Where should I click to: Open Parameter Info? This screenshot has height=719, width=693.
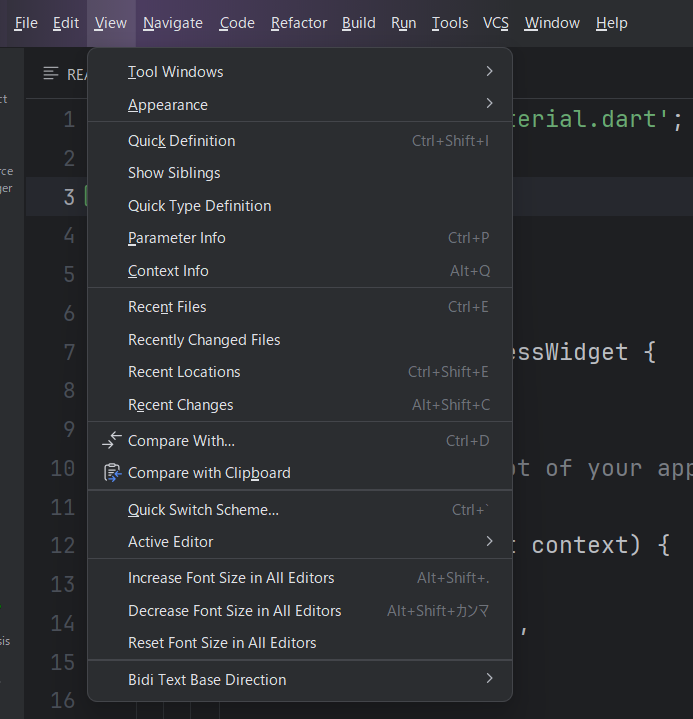(x=177, y=238)
